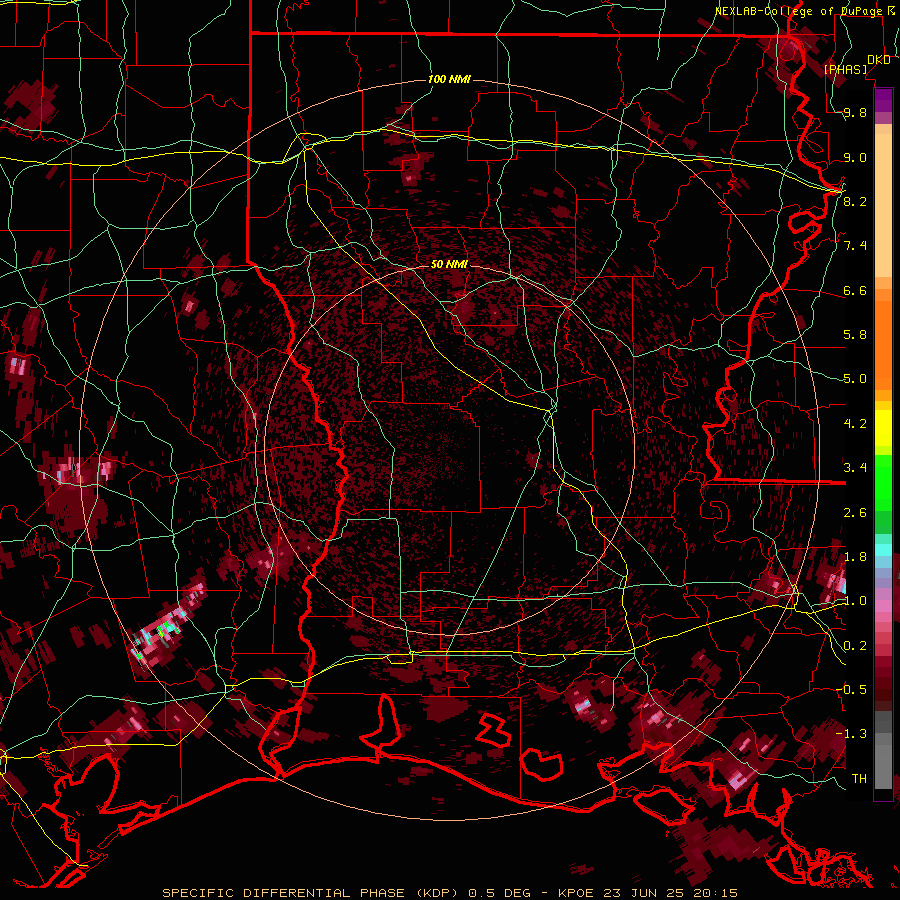Click the 5.0 legend value
This screenshot has width=900, height=900.
pos(855,379)
